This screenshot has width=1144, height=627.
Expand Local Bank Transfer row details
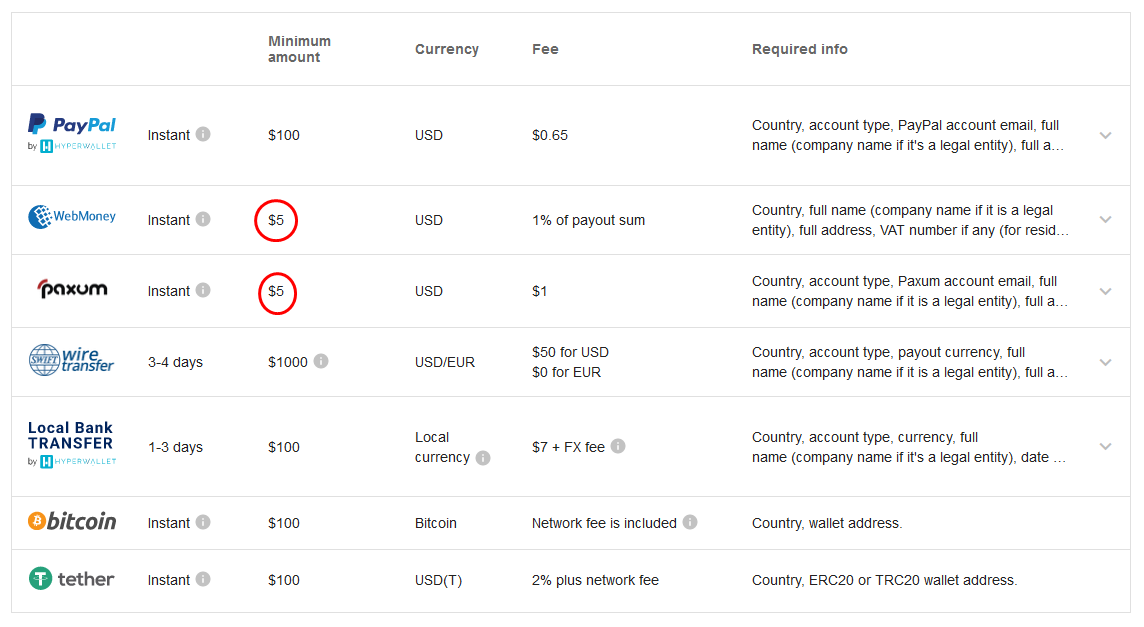pyautogui.click(x=1105, y=446)
